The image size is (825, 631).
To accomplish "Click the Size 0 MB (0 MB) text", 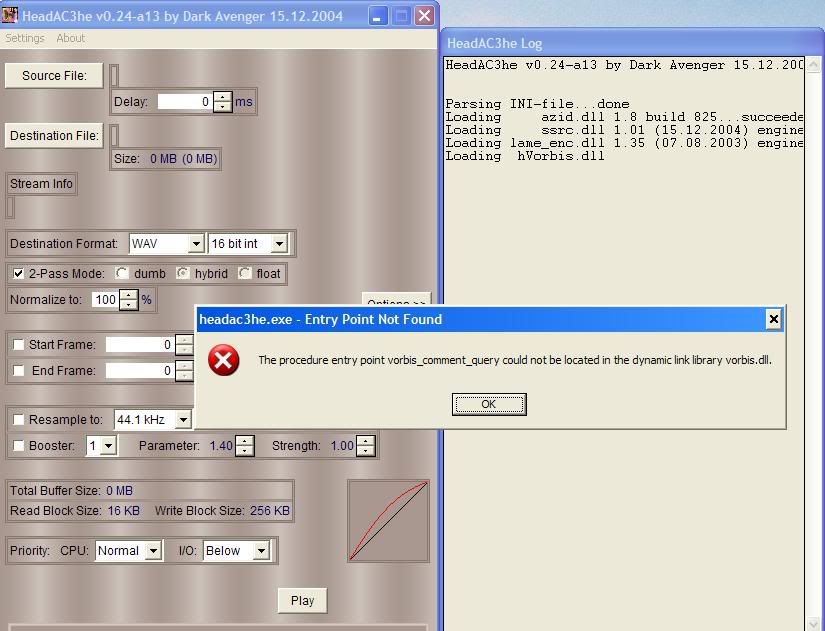I will click(x=166, y=158).
